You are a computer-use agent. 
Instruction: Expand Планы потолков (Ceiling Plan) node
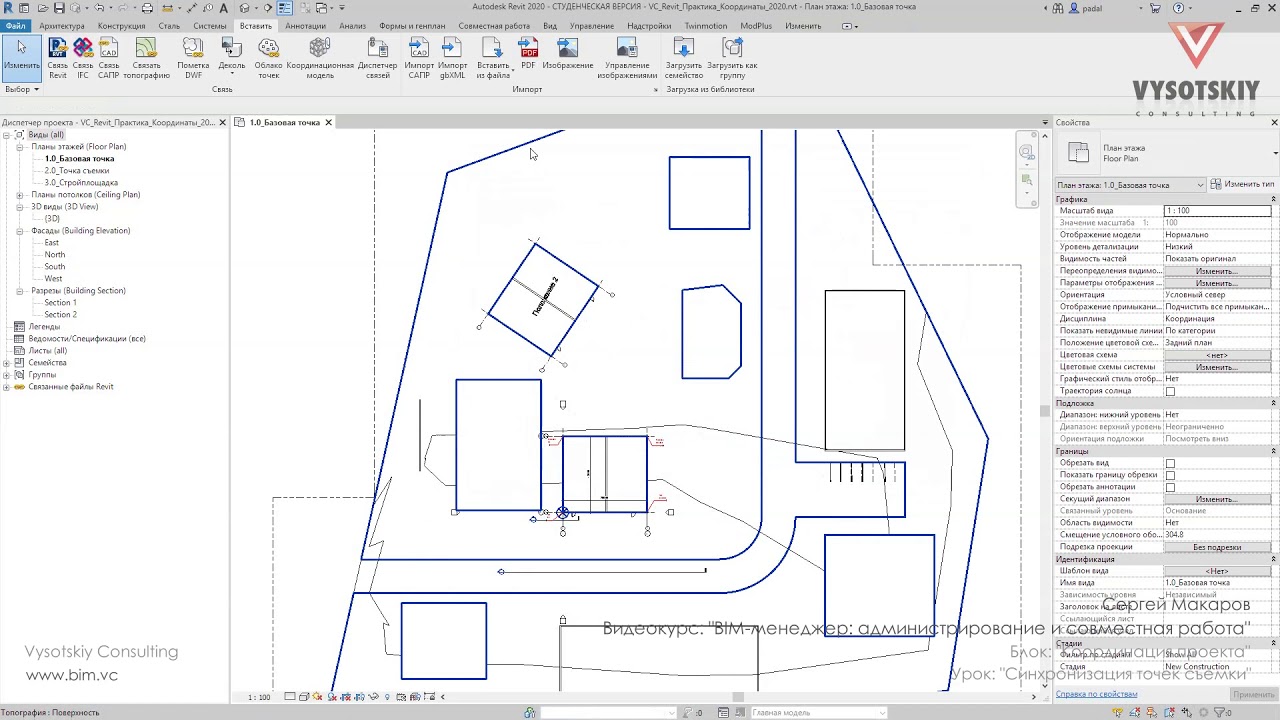pos(19,195)
